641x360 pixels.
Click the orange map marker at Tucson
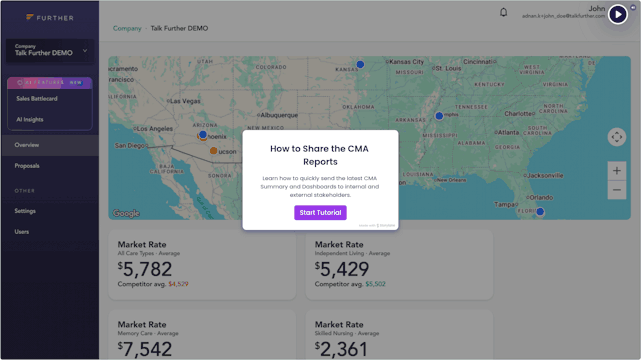click(x=213, y=151)
